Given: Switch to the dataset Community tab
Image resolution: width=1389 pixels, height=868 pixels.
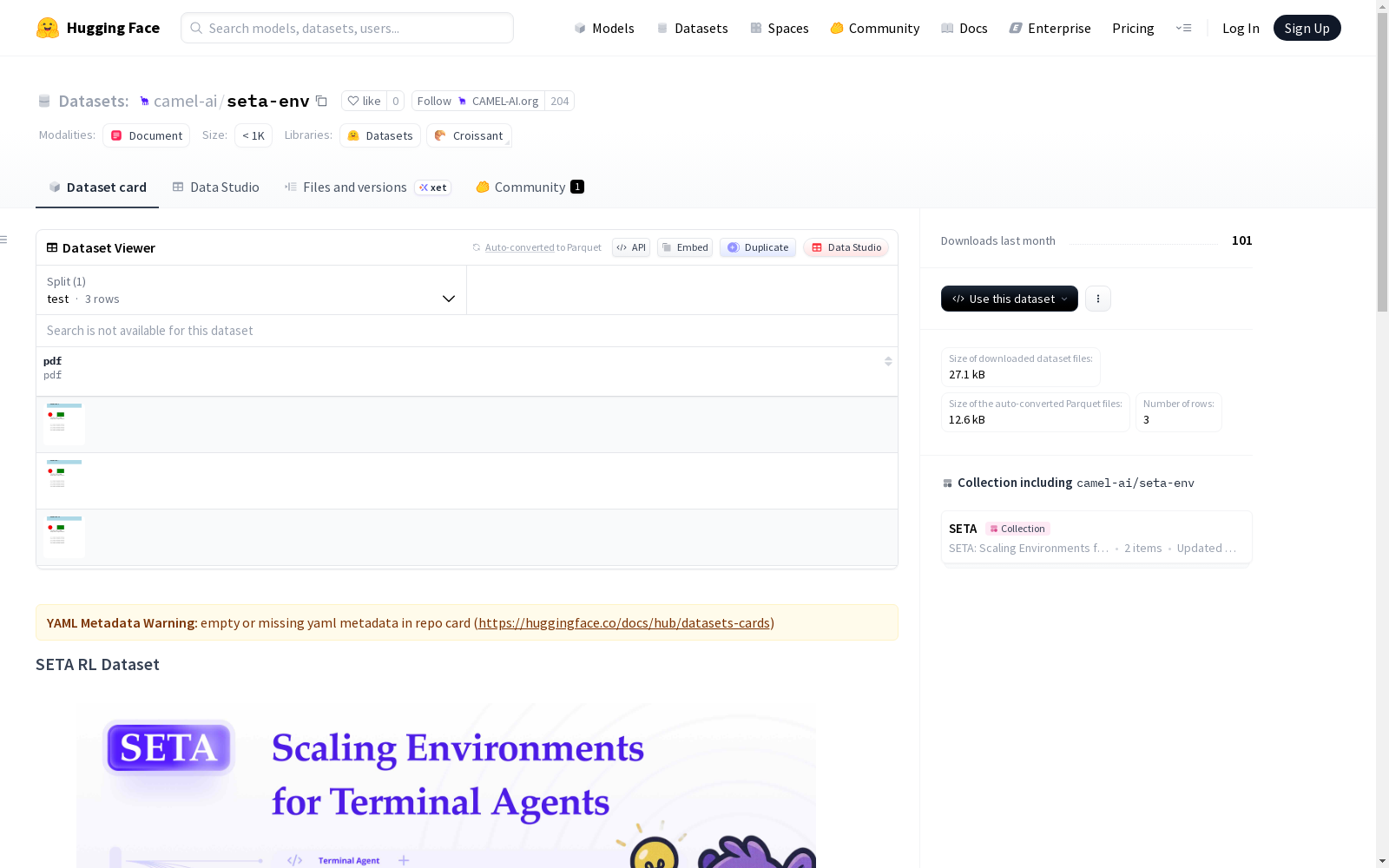Looking at the screenshot, I should coord(530,187).
